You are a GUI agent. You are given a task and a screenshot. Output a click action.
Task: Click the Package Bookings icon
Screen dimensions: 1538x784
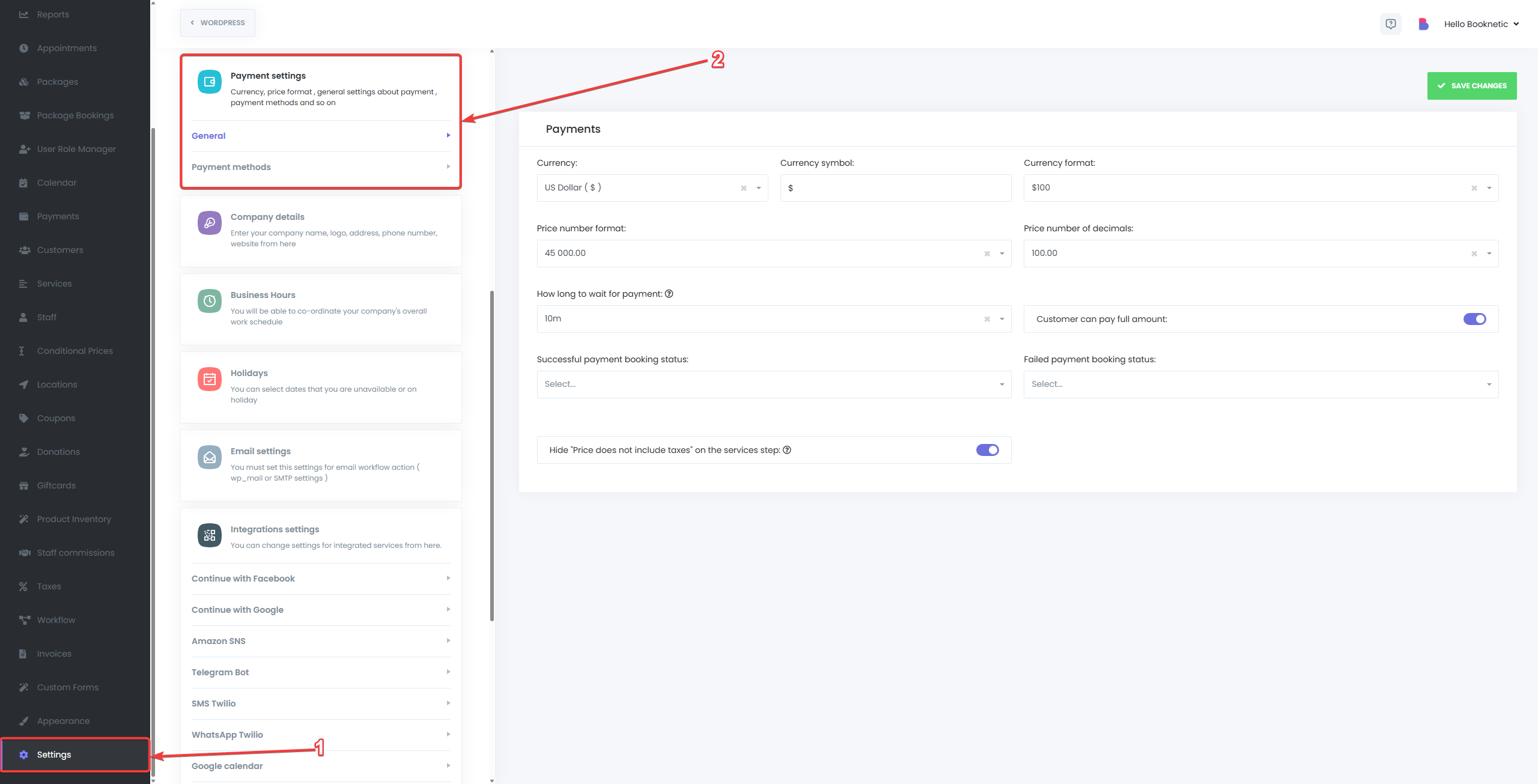pos(24,115)
